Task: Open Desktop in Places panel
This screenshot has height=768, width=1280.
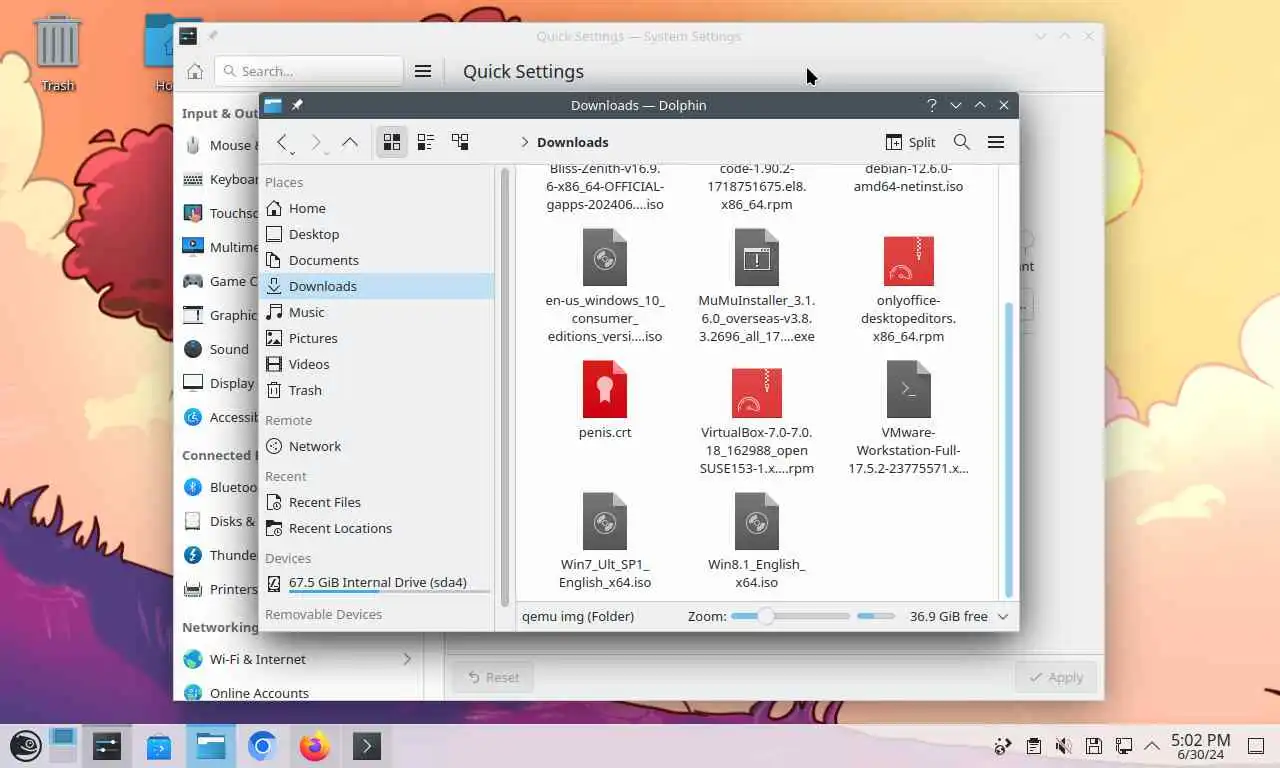Action: (377, 234)
